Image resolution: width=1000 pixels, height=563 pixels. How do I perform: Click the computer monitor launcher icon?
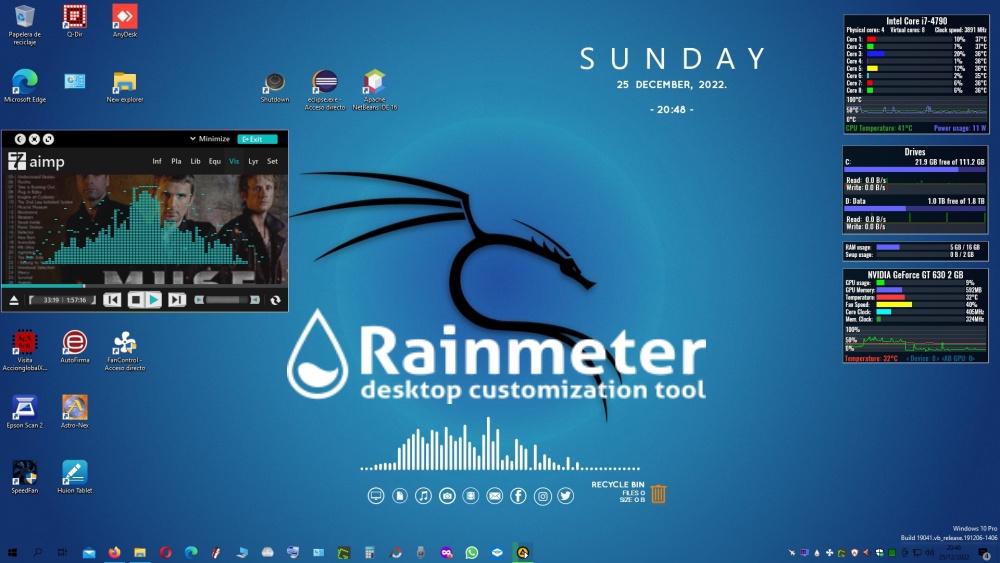tap(376, 495)
